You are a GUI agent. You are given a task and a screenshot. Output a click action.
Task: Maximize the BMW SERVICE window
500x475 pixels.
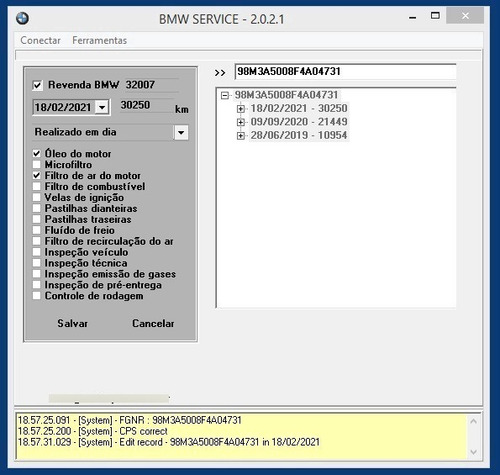[435, 16]
